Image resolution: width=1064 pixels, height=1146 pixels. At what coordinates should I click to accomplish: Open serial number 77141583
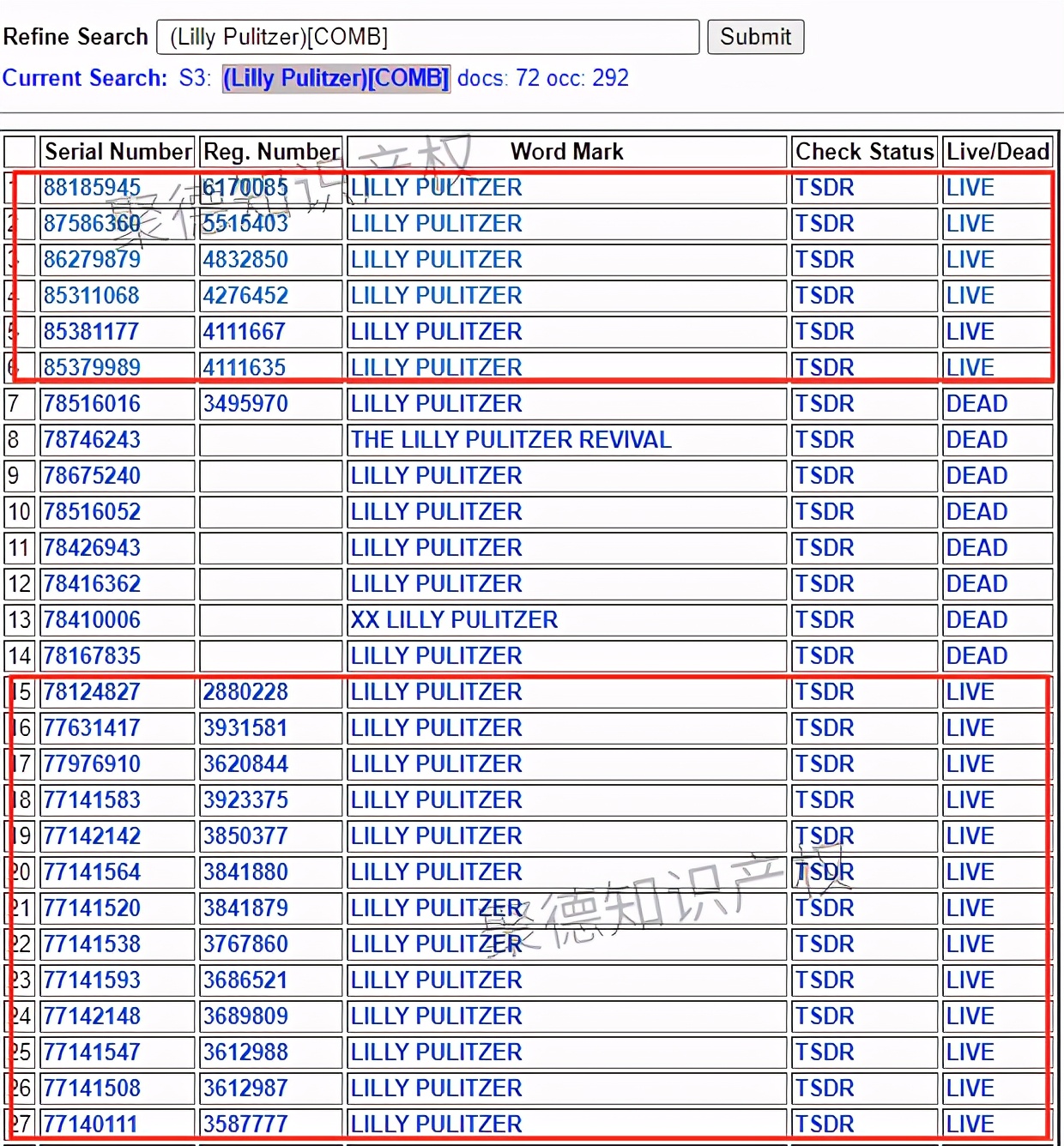[x=92, y=799]
